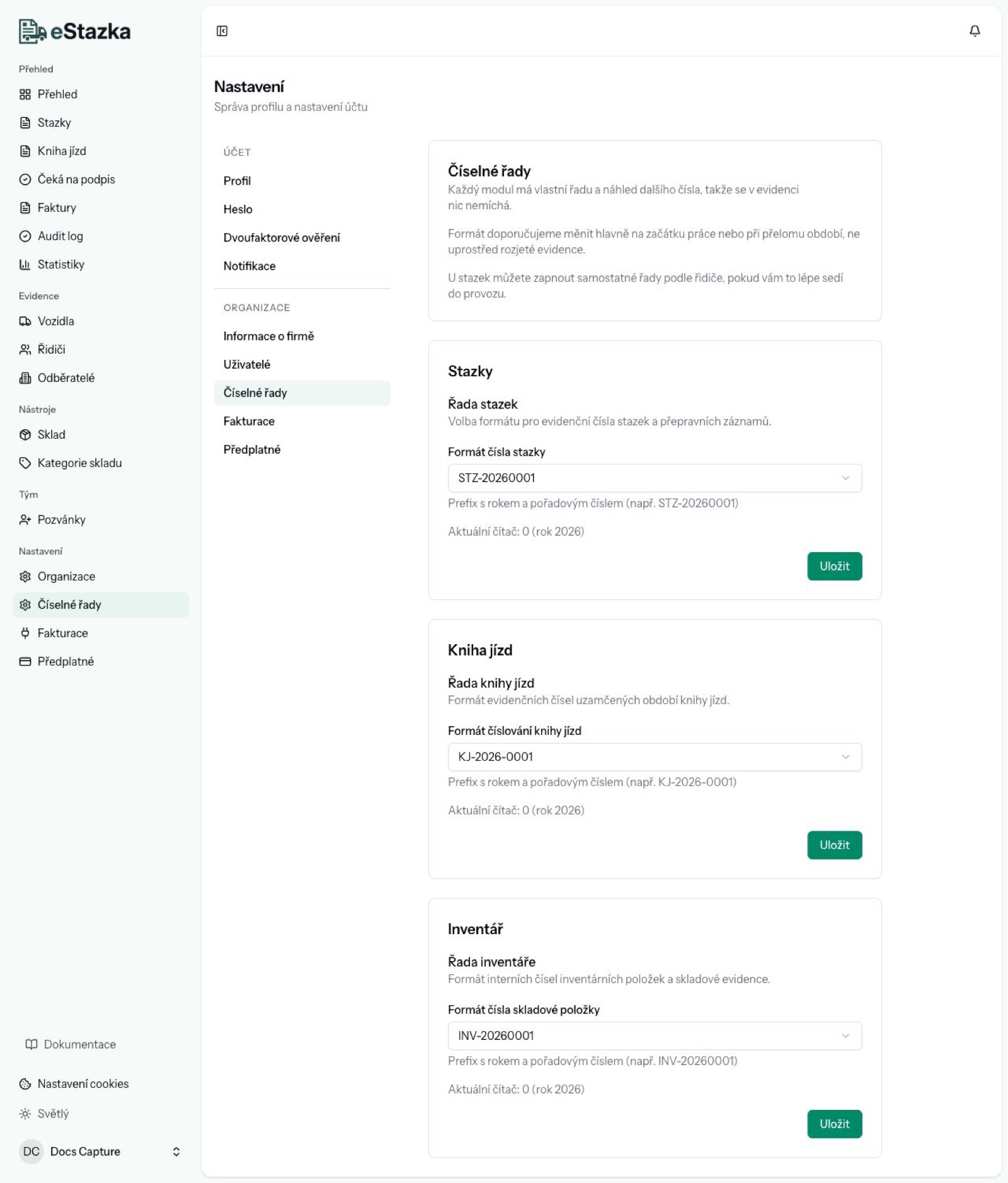Open Sklad via box icon

coord(25,435)
